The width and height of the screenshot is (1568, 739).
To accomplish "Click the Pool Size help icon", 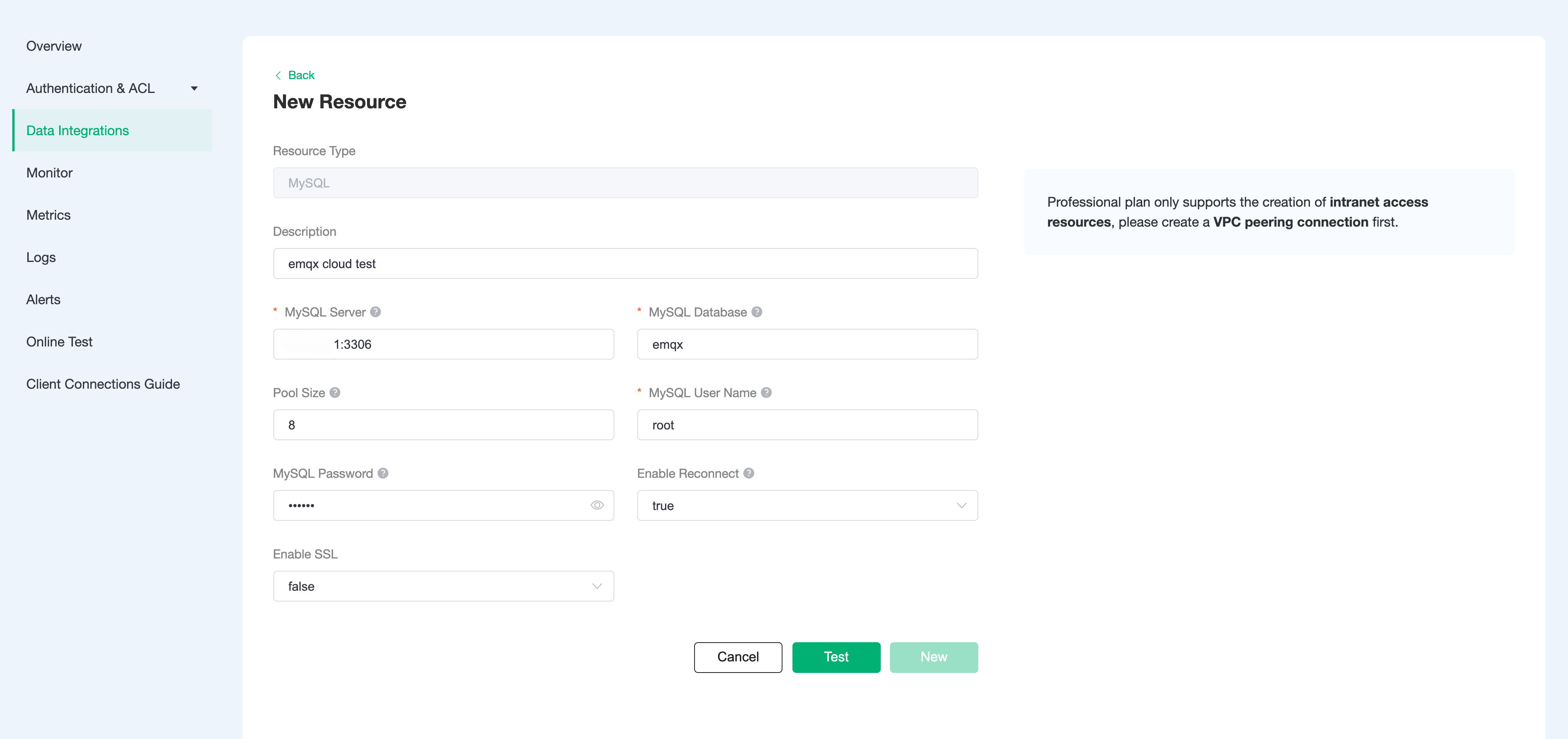I will [x=335, y=393].
